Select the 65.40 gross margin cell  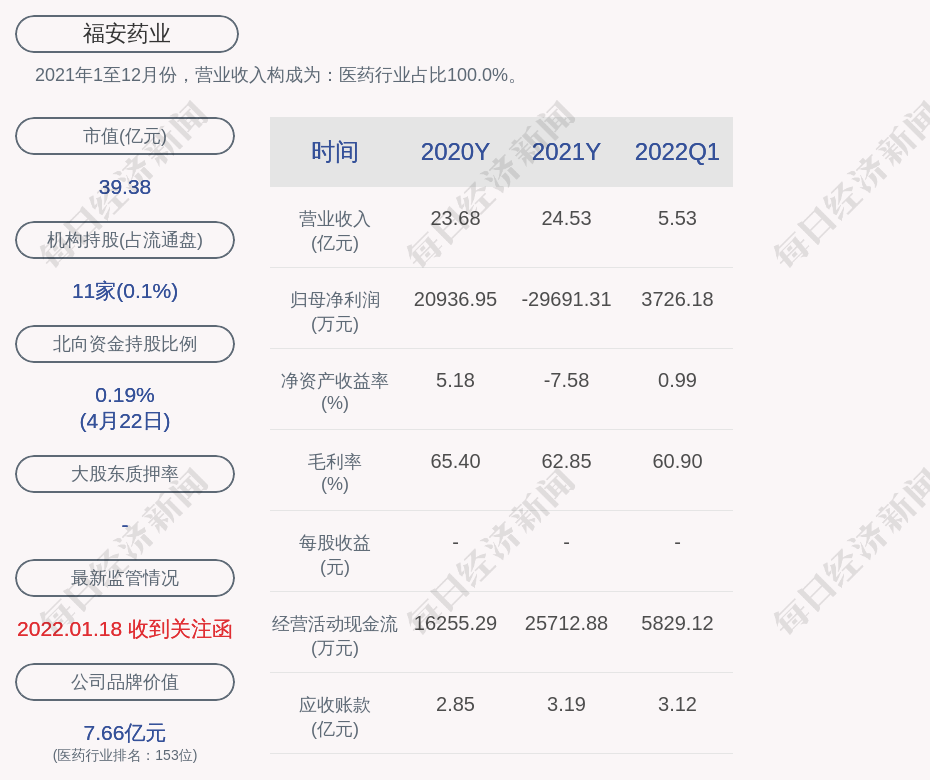pyautogui.click(x=455, y=461)
